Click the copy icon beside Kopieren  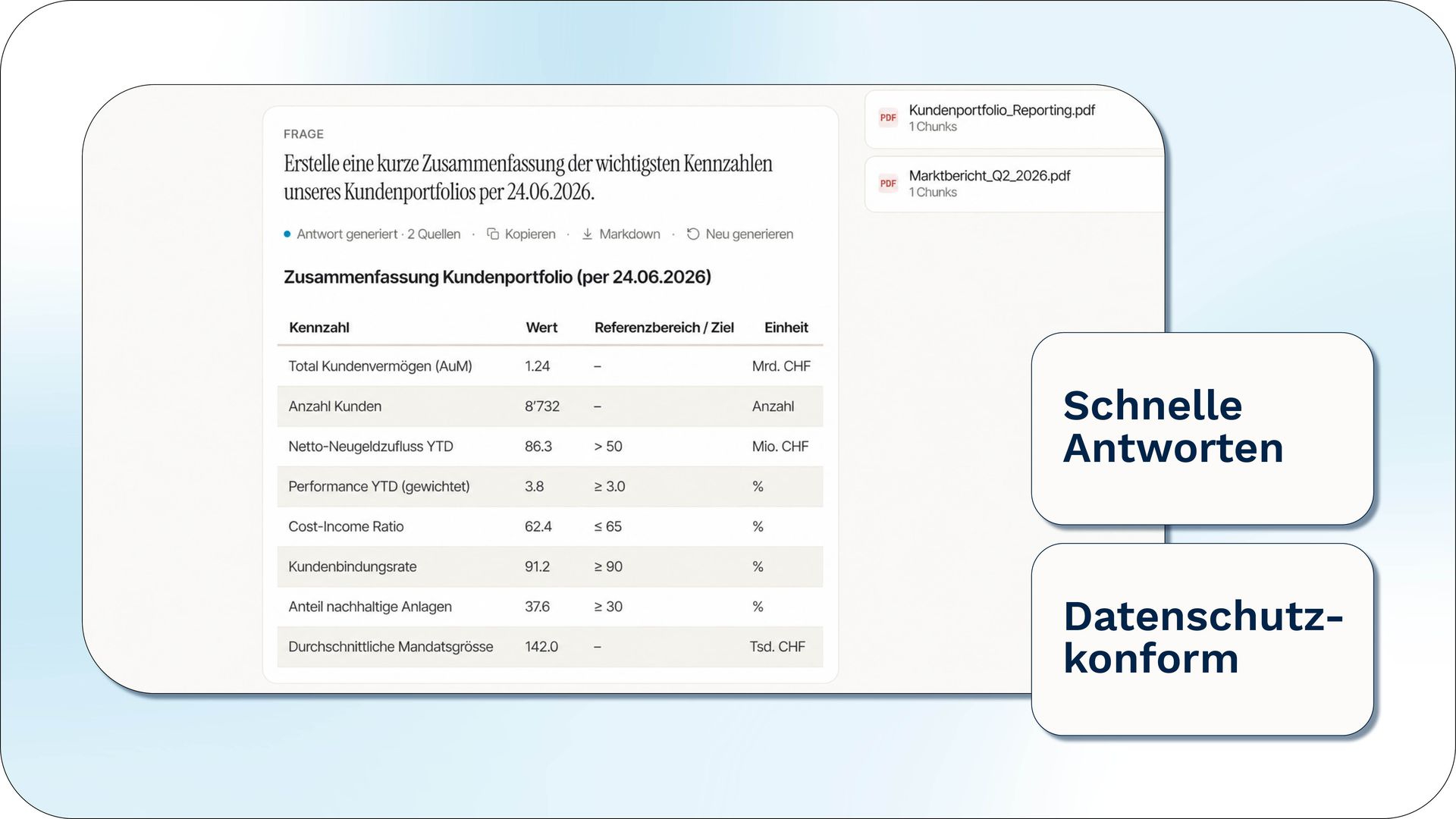pyautogui.click(x=493, y=234)
